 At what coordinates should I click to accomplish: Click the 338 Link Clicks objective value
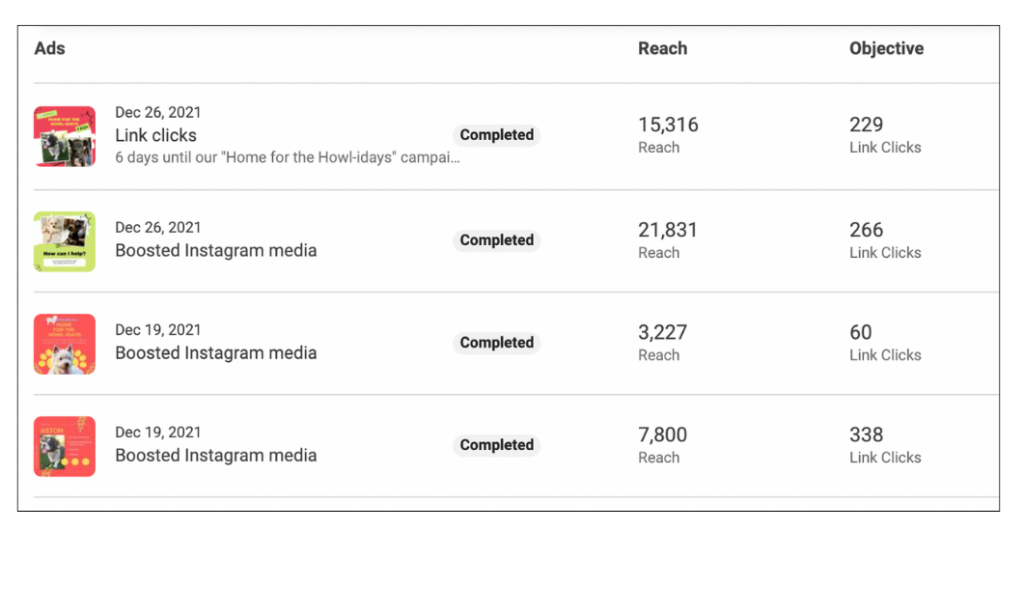[x=866, y=435]
